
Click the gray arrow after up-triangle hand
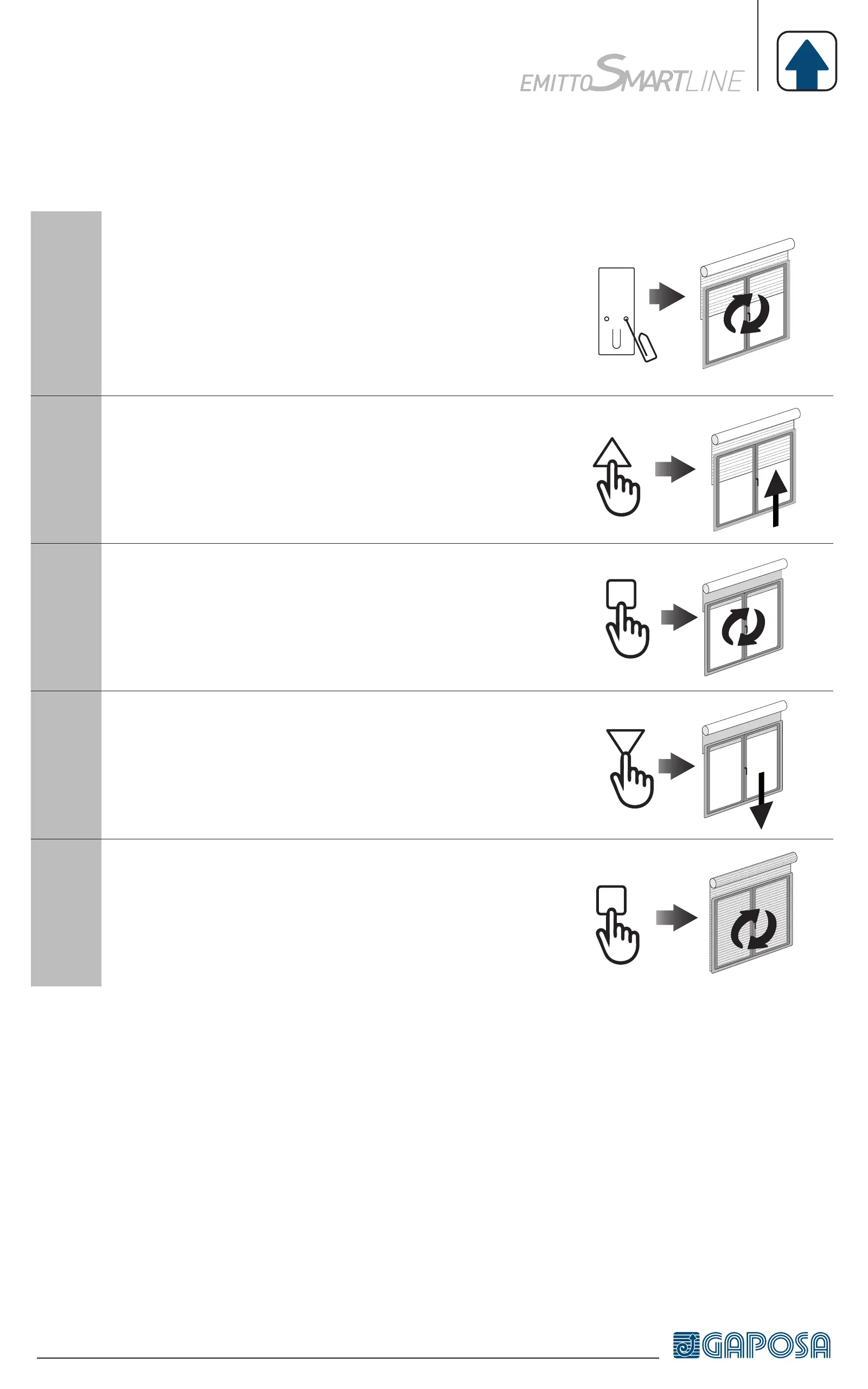click(x=675, y=469)
